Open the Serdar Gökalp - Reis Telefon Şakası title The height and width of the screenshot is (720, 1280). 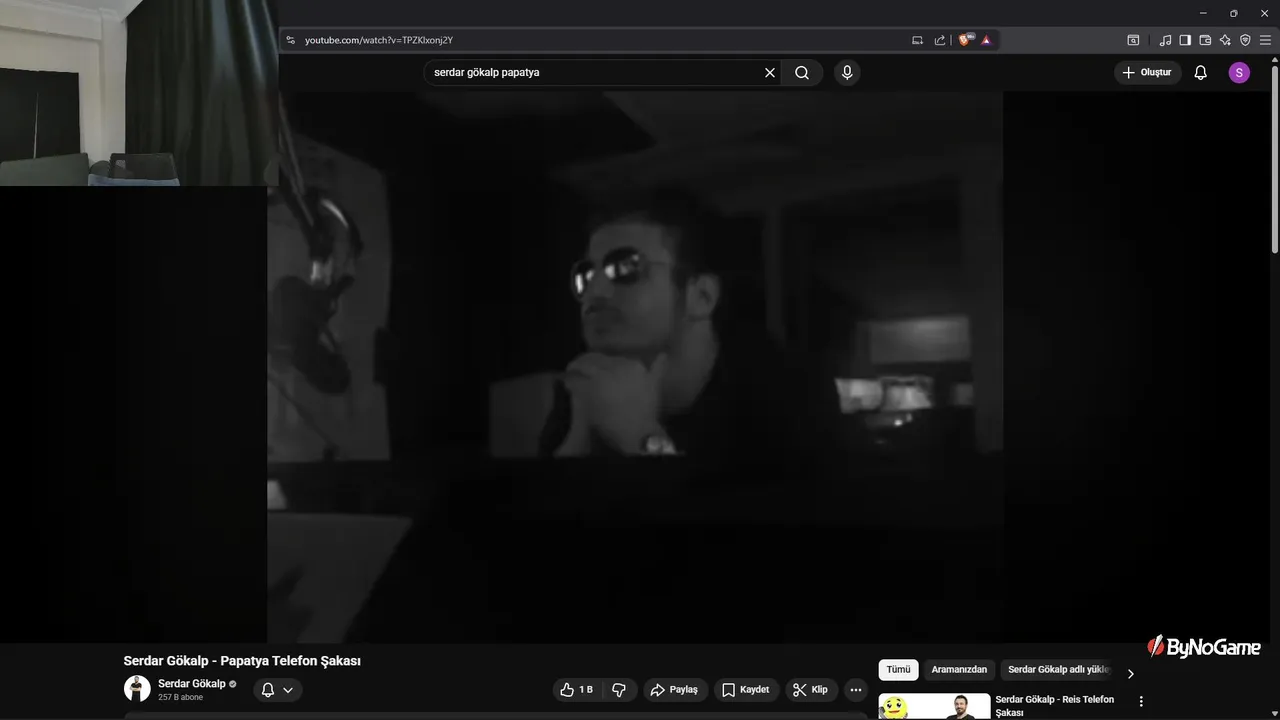click(1054, 706)
